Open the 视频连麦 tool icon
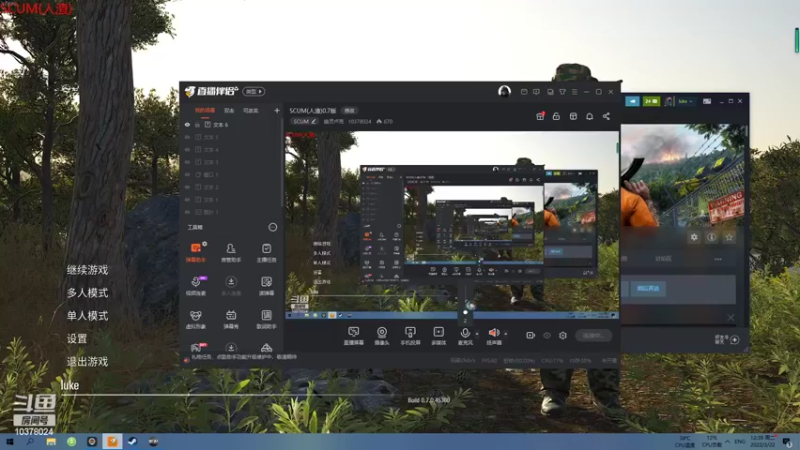This screenshot has height=450, width=800. 195,285
